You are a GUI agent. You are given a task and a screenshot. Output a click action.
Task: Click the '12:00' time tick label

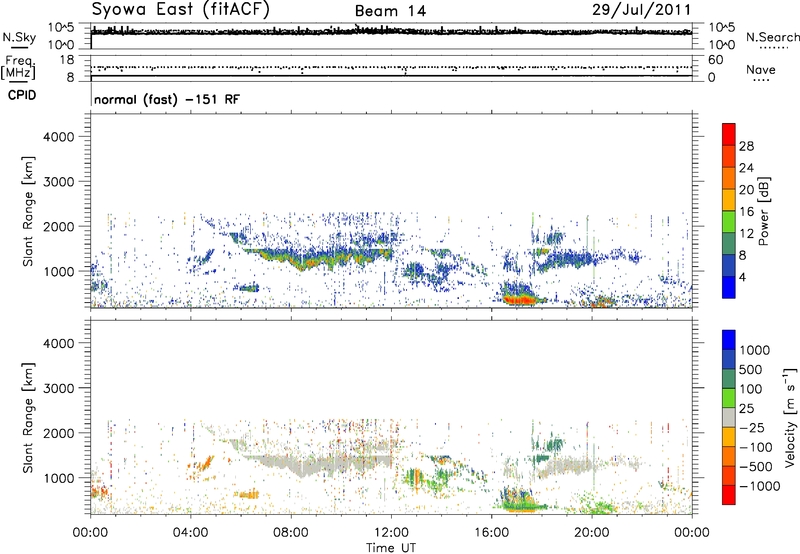(x=391, y=533)
